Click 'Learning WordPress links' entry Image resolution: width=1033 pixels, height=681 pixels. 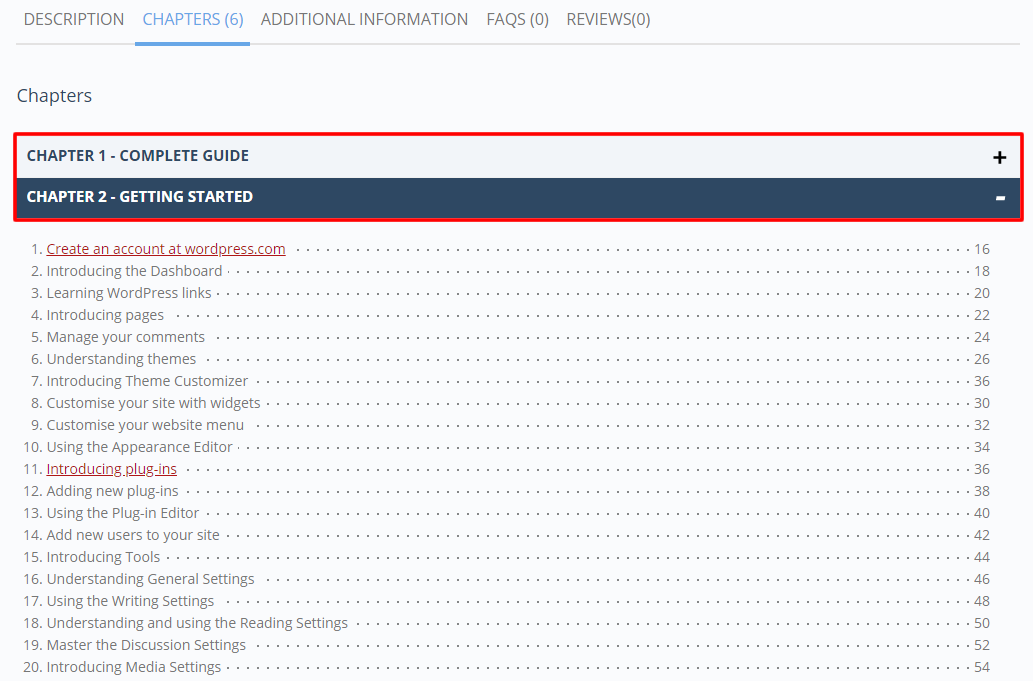pos(129,293)
